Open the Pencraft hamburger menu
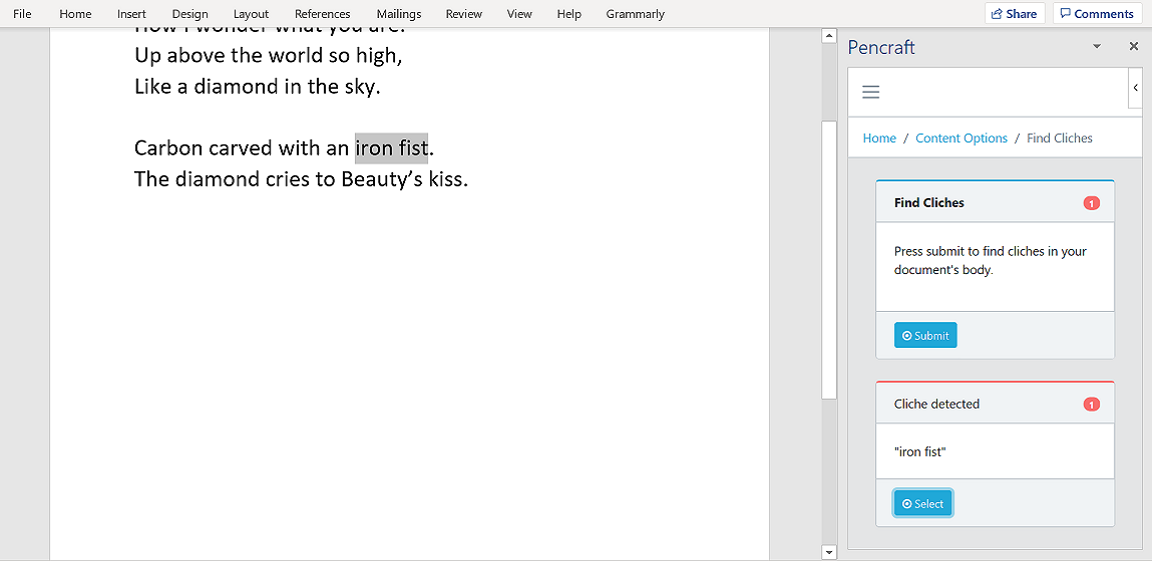This screenshot has width=1152, height=561. 871,92
